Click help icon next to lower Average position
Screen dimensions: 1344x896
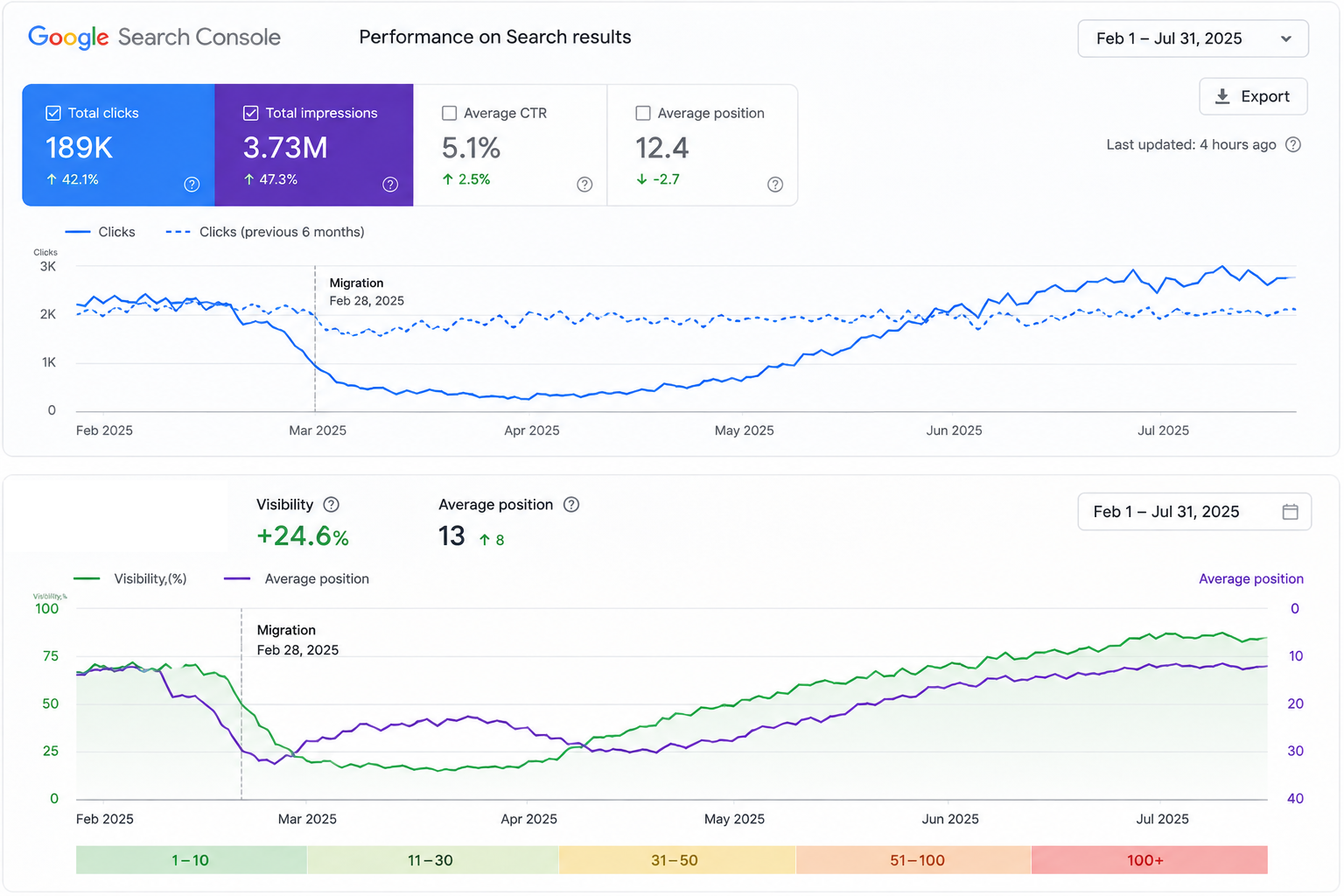(571, 505)
